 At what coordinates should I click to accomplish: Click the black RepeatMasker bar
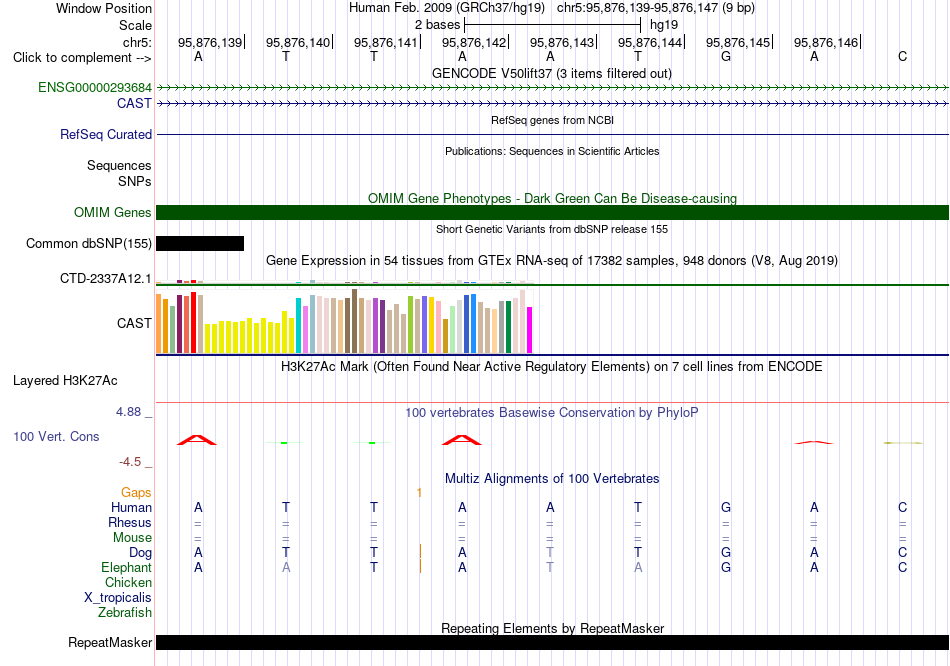[x=552, y=642]
